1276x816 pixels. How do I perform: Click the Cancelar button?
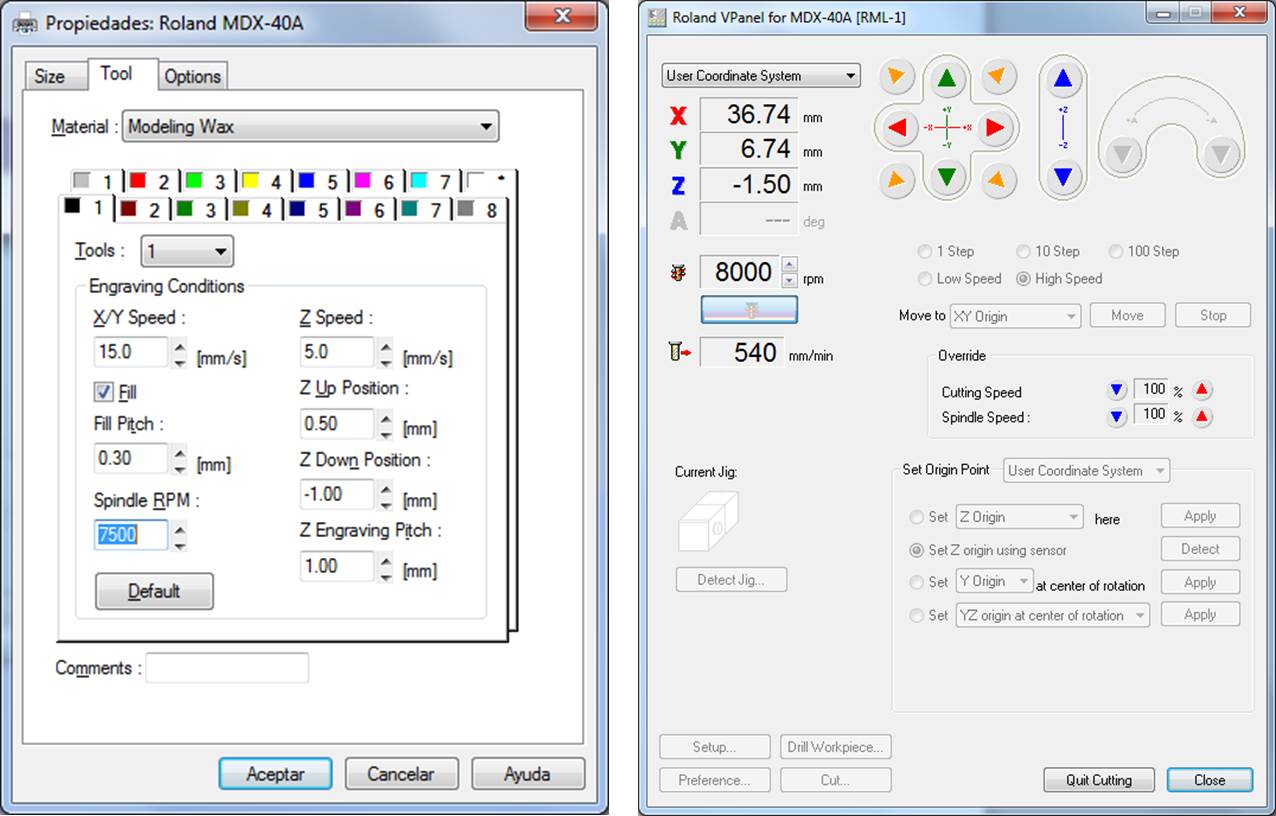(401, 774)
